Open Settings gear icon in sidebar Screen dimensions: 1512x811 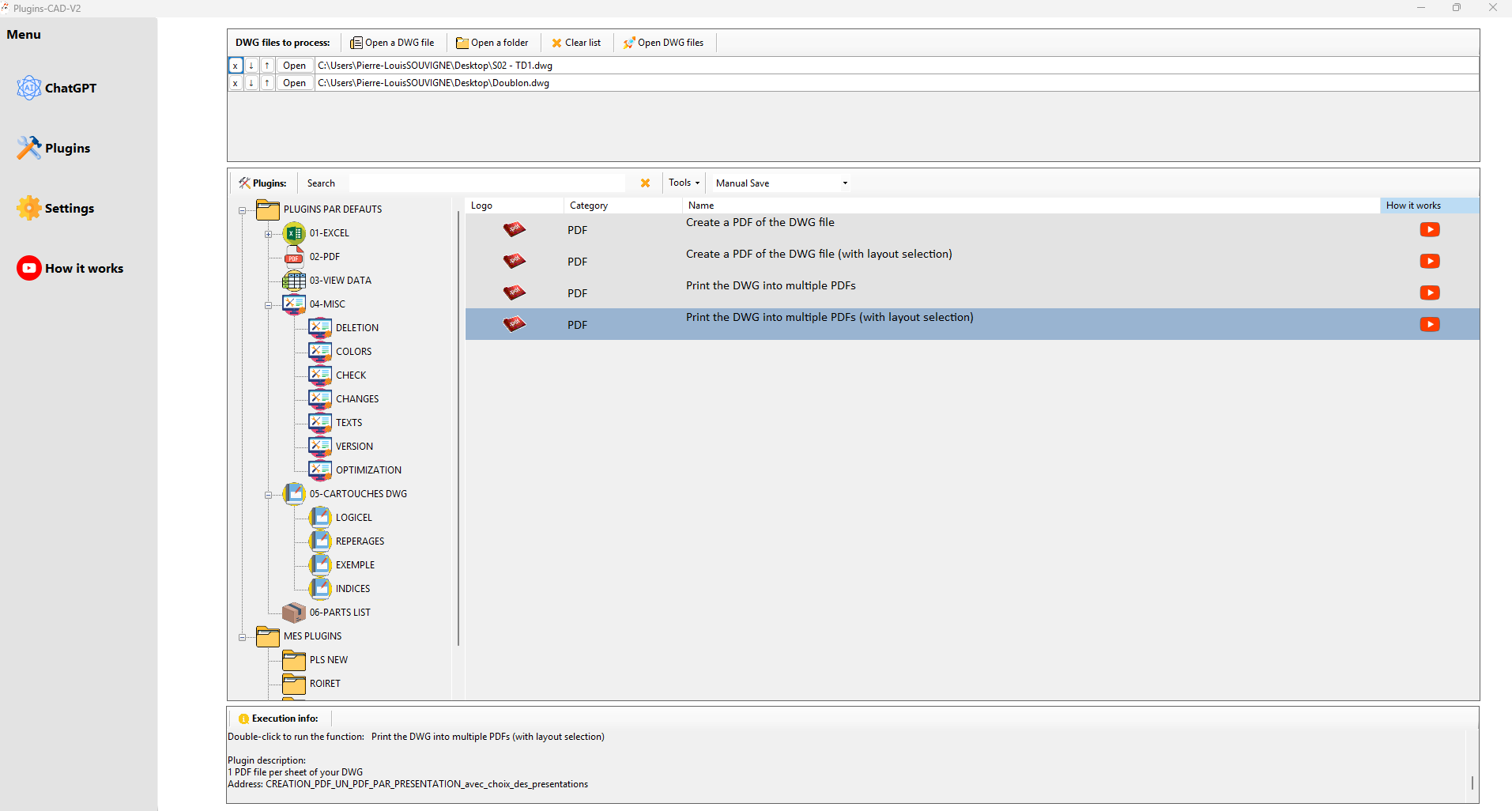(x=28, y=208)
